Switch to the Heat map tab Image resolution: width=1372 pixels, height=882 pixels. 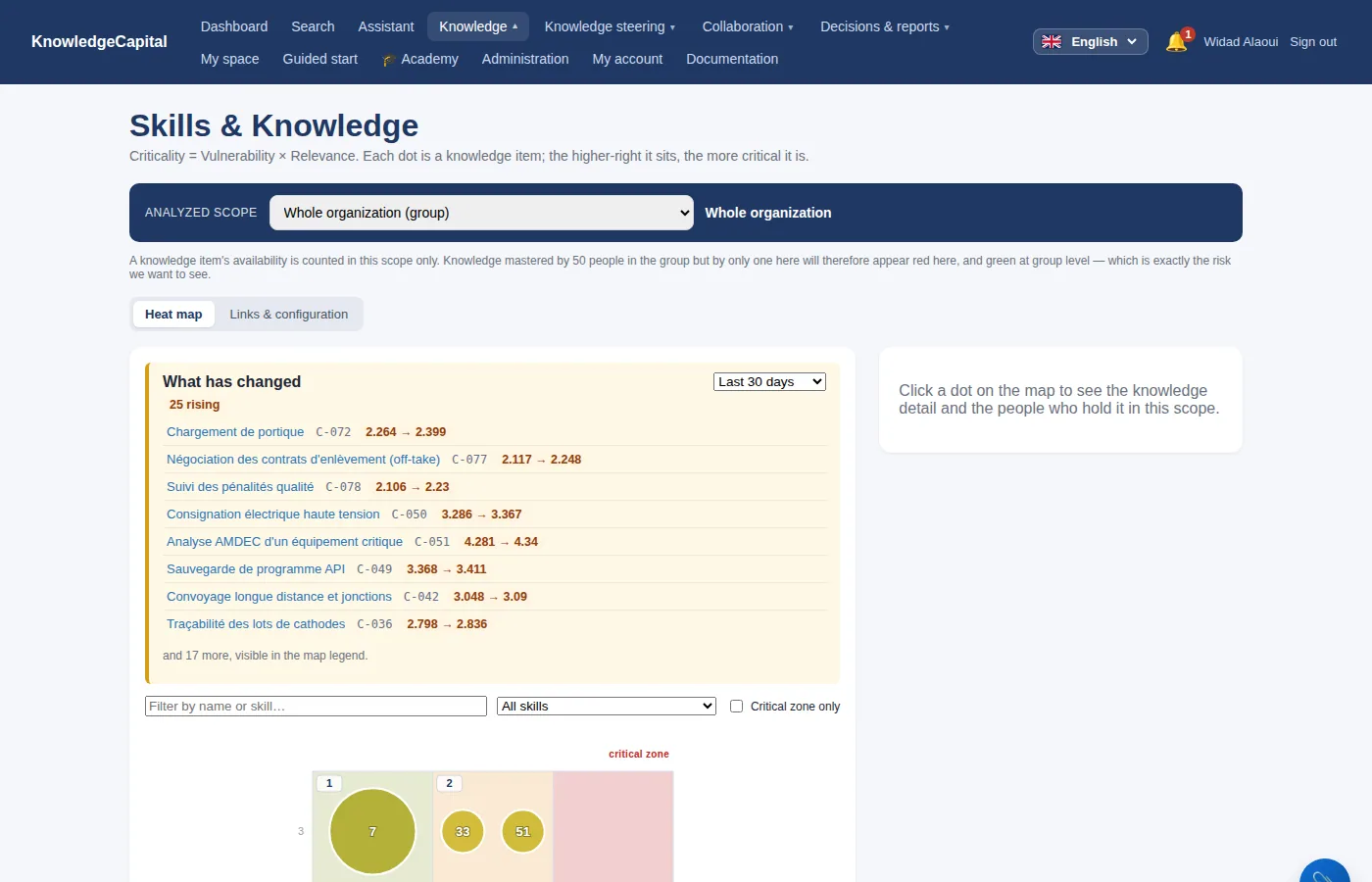[173, 315]
